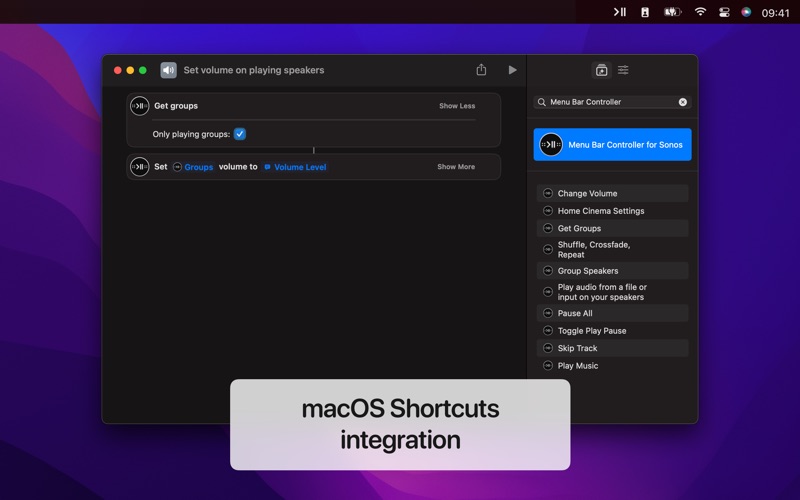Screen dimensions: 800x500
Task: Expand the Set volume action with Show More
Action: [x=456, y=167]
